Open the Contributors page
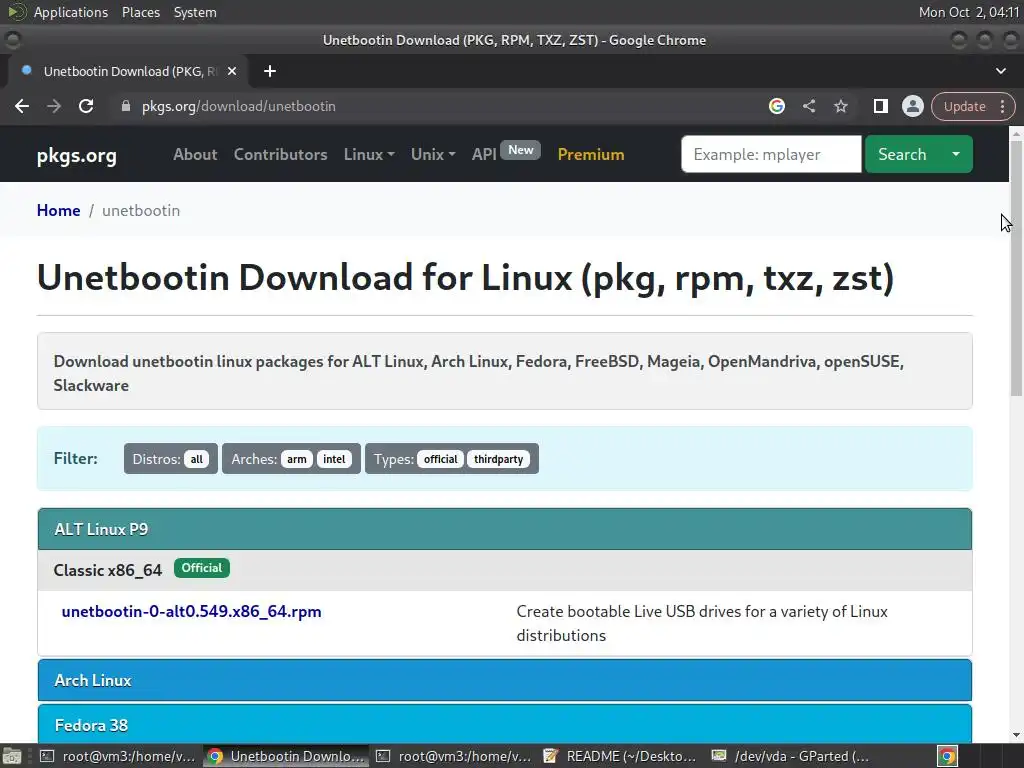Image resolution: width=1024 pixels, height=768 pixels. [x=280, y=154]
